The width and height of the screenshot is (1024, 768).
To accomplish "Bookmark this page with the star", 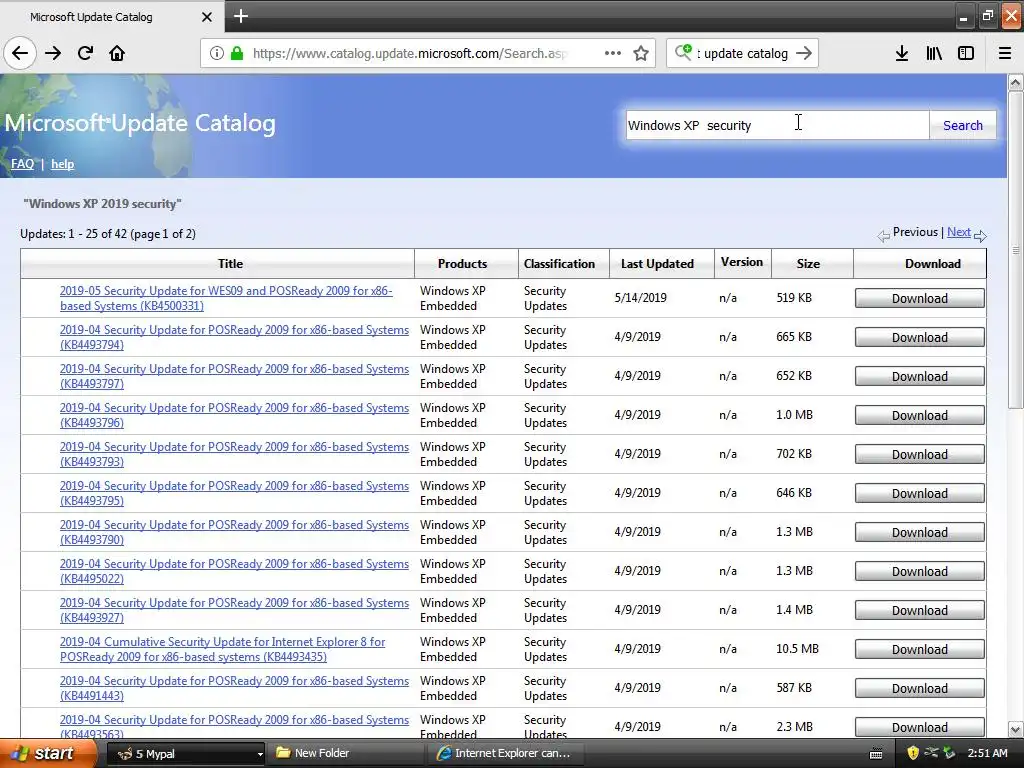I will [x=641, y=53].
